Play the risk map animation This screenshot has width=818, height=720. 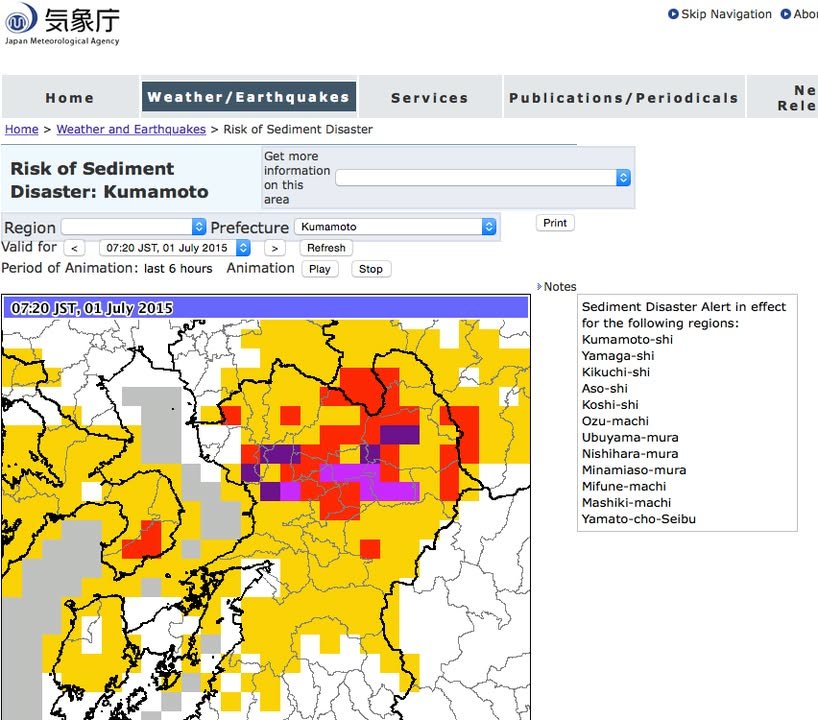pos(320,269)
